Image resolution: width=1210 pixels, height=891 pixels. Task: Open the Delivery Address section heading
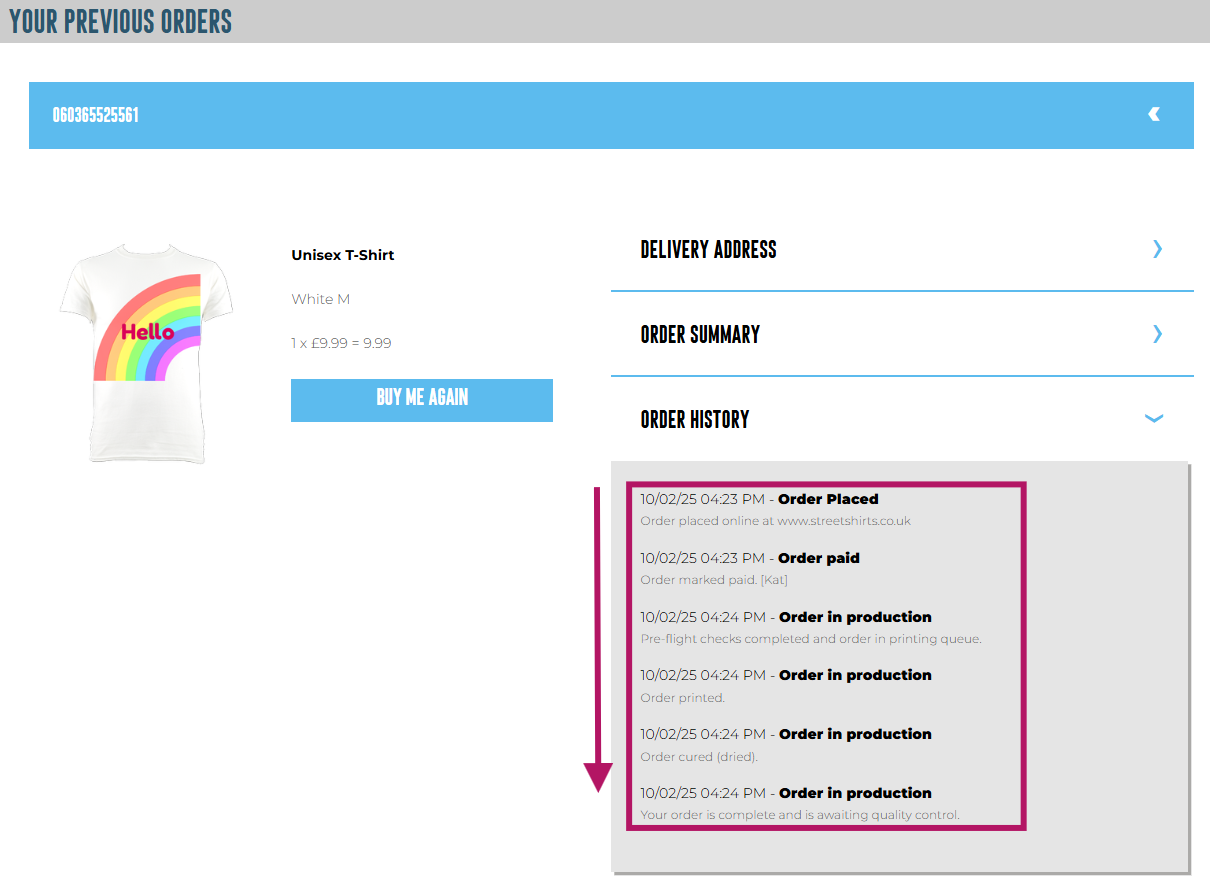point(708,250)
